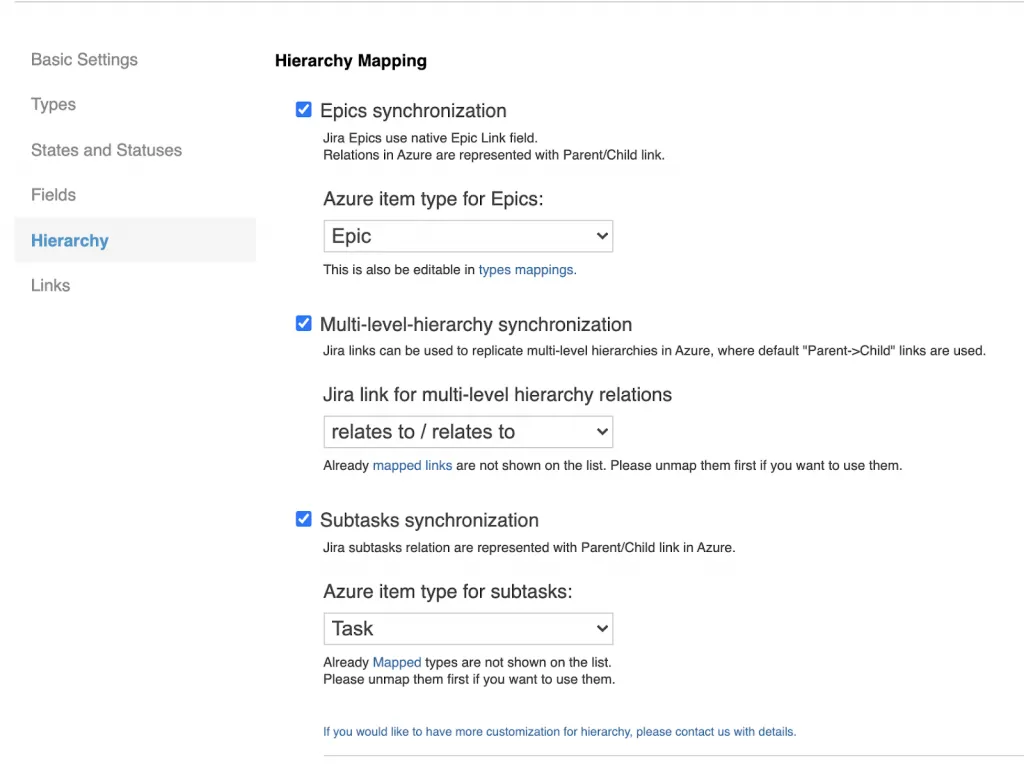Open the 'mapped links' hyperlink
Screen dimensions: 1024x778
[412, 466]
